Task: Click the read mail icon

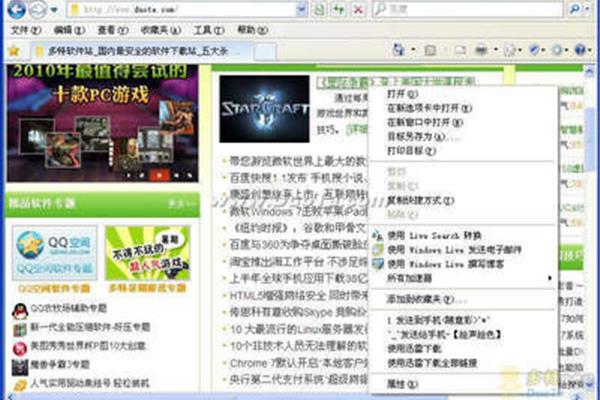Action: click(x=460, y=50)
